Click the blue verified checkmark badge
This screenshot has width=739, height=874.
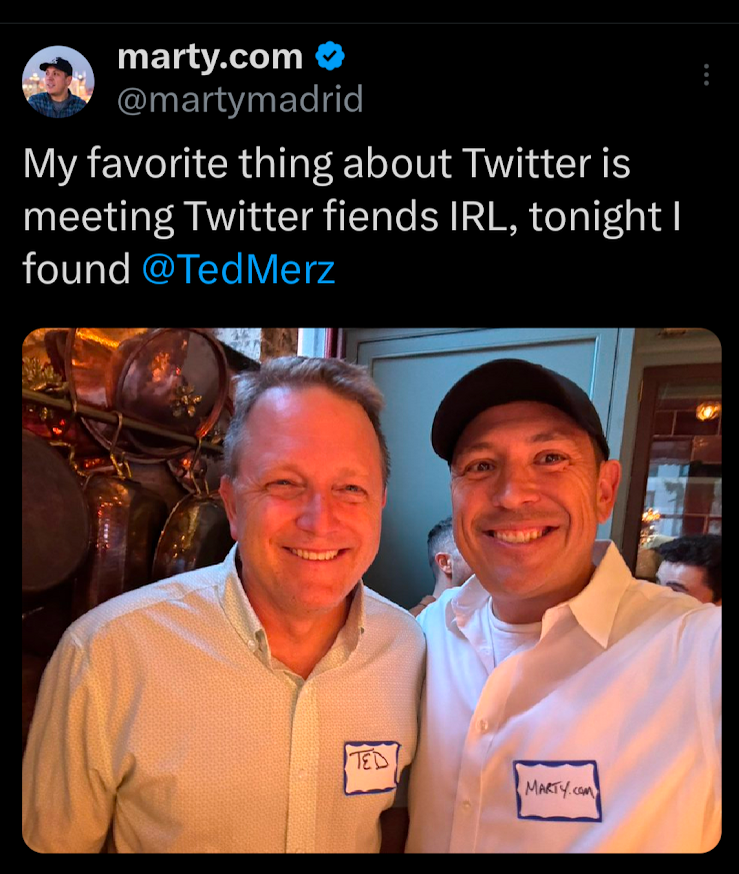[x=330, y=58]
